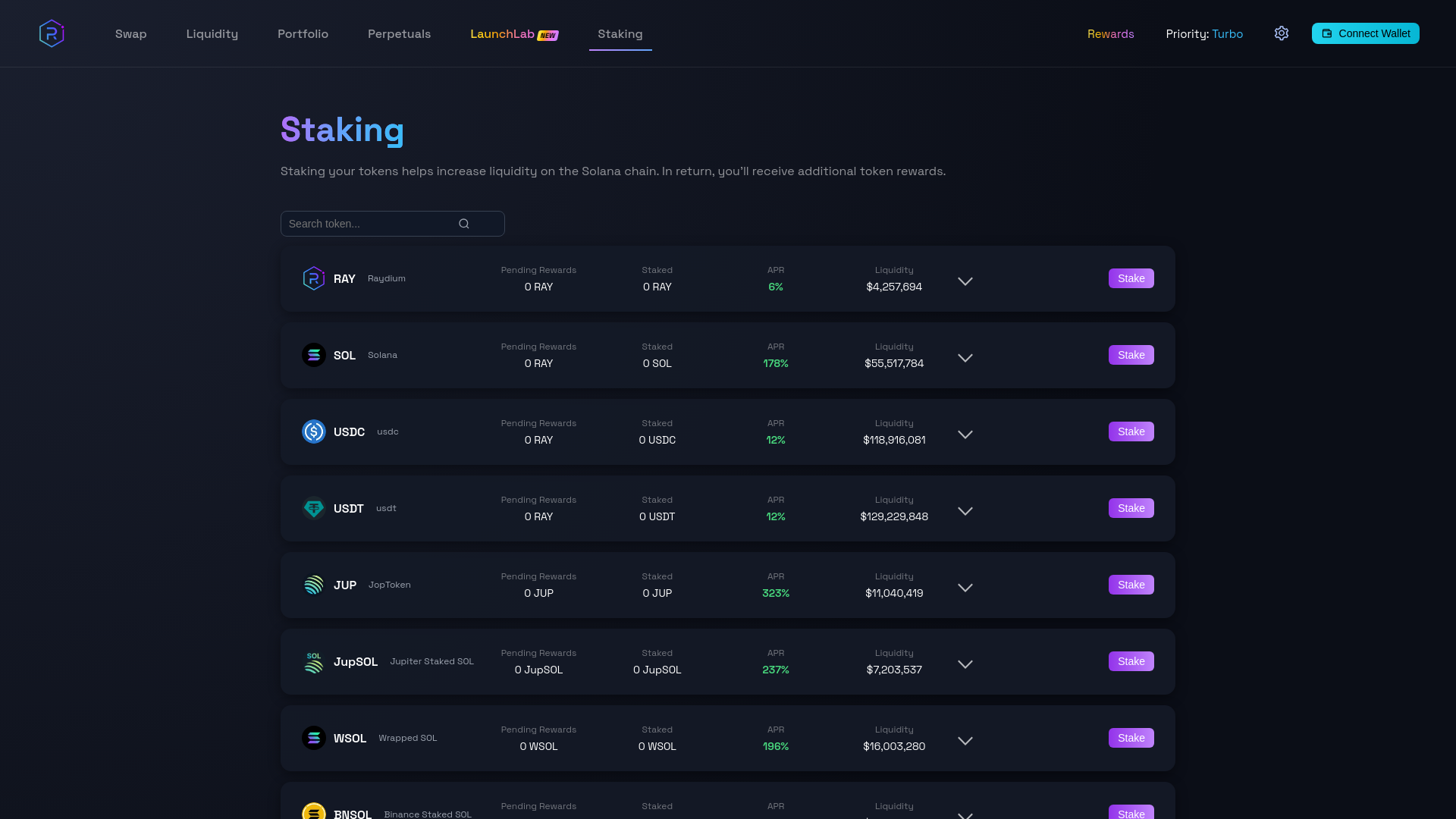
Task: Click the BNSOL token icon
Action: coord(314,811)
